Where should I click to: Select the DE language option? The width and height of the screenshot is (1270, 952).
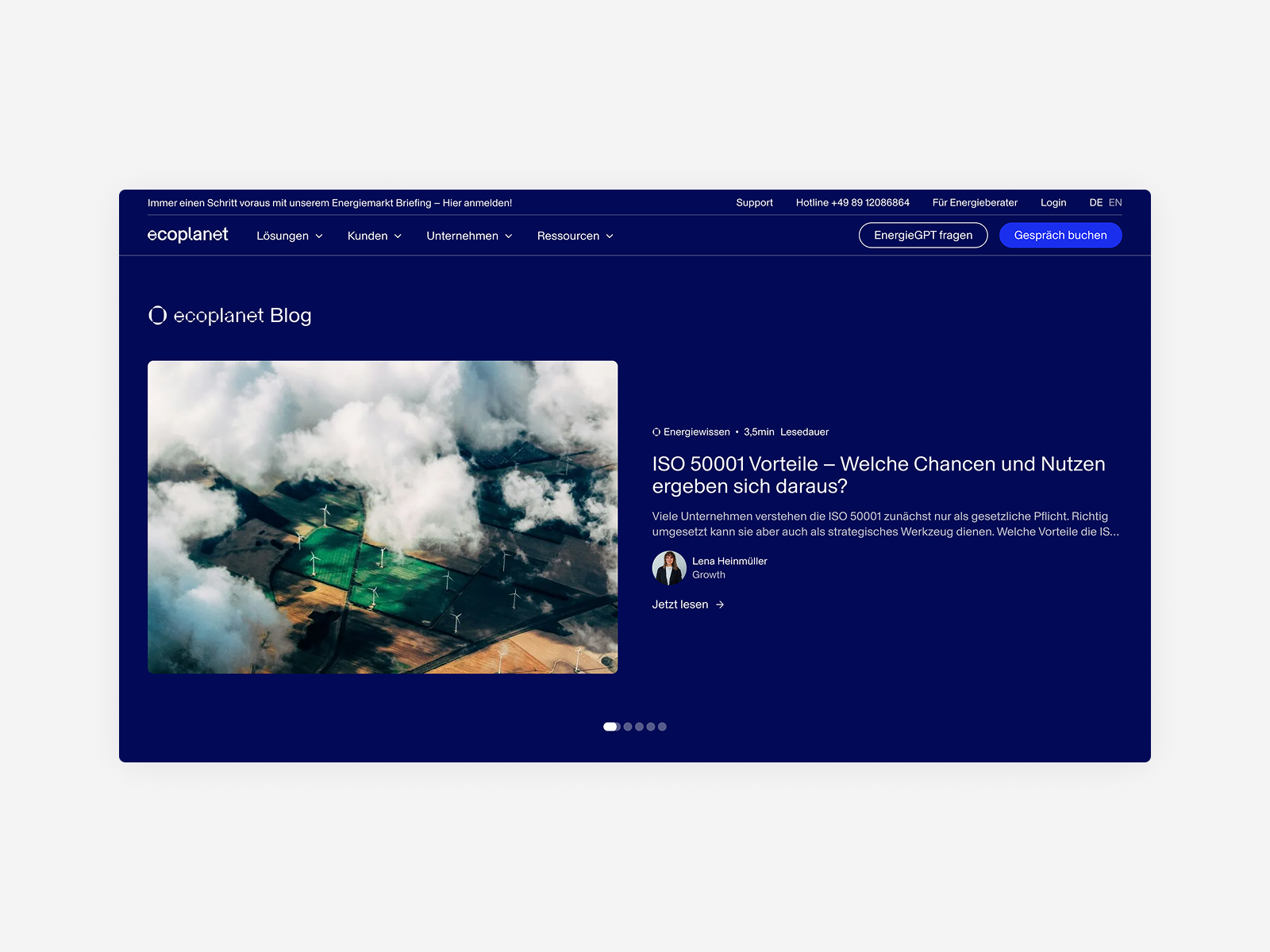click(1096, 202)
